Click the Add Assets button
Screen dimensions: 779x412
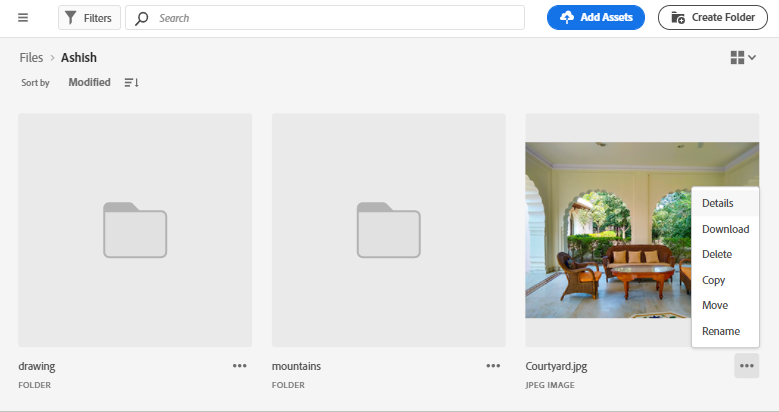pos(596,17)
